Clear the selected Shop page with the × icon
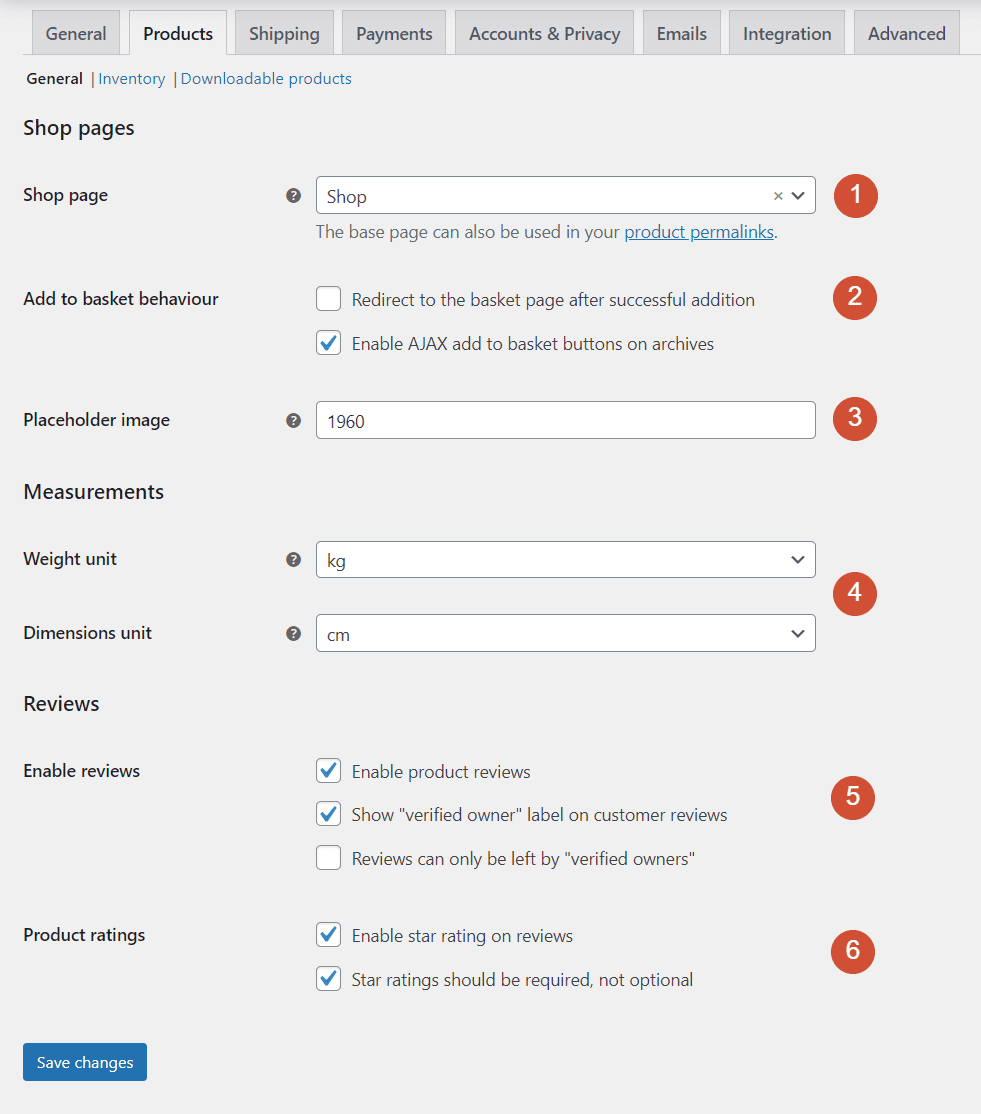This screenshot has width=981, height=1114. 778,196
